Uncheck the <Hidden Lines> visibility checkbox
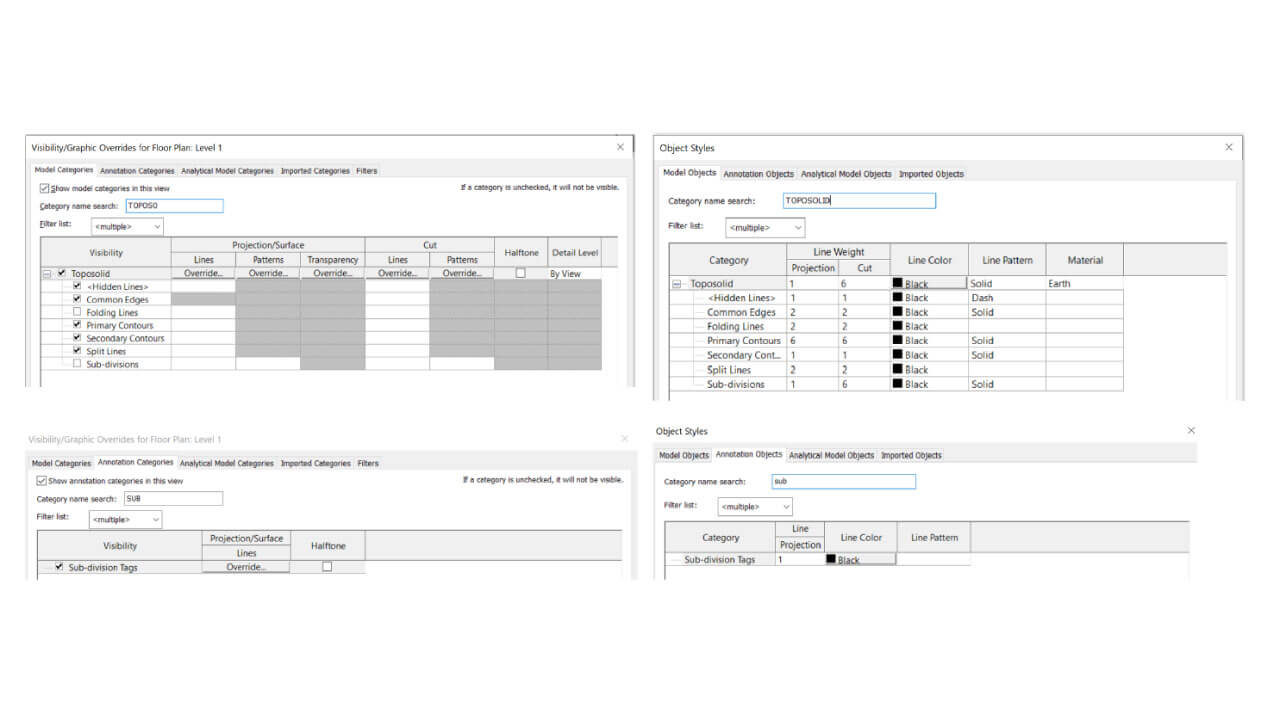The height and width of the screenshot is (720, 1280). (x=77, y=286)
